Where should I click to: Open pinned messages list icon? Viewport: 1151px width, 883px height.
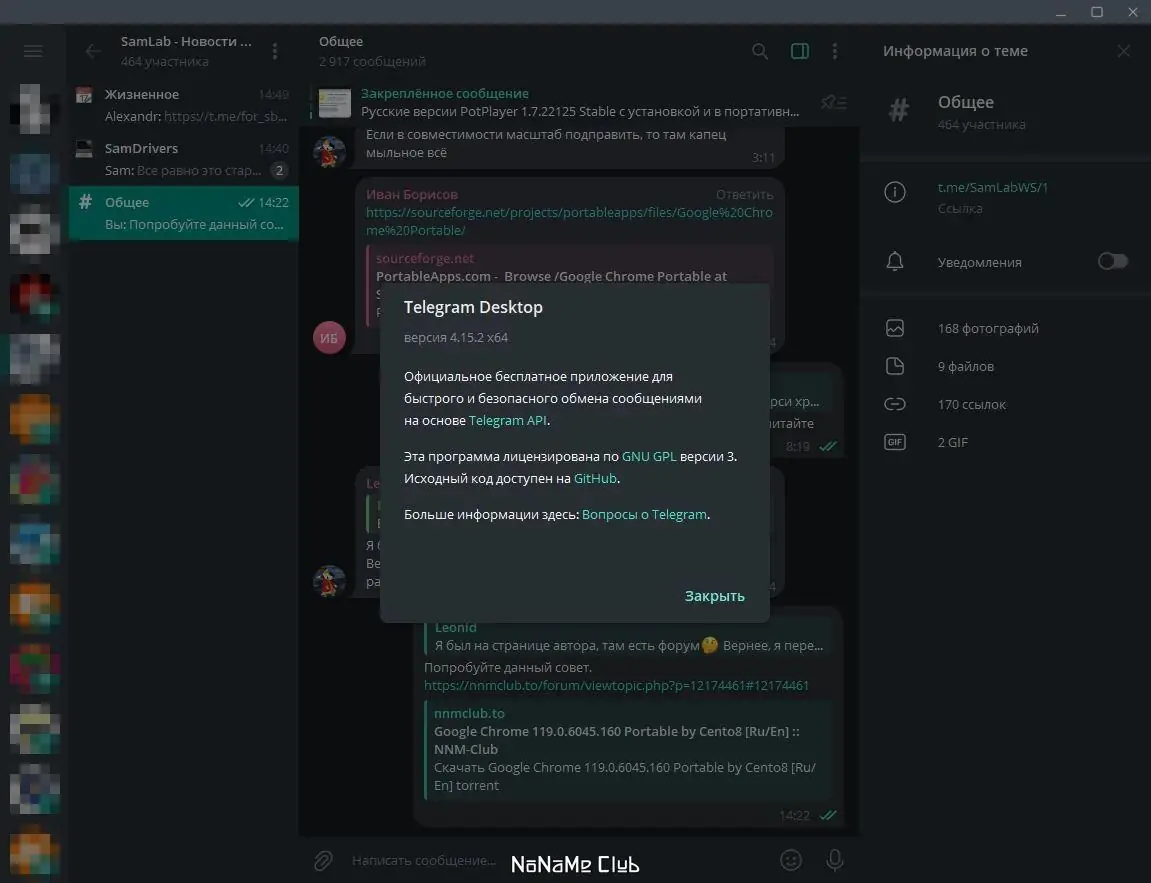pyautogui.click(x=834, y=102)
